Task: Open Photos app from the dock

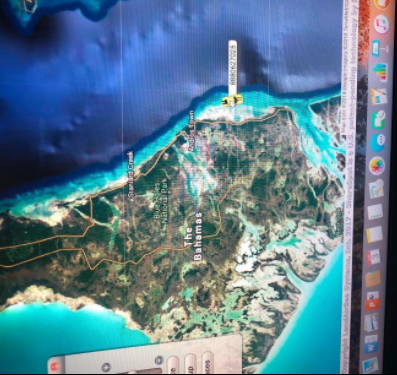Action: tap(377, 166)
